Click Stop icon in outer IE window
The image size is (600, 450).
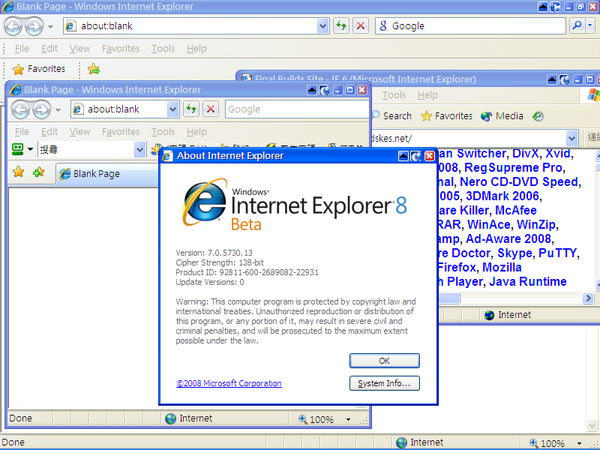360,26
